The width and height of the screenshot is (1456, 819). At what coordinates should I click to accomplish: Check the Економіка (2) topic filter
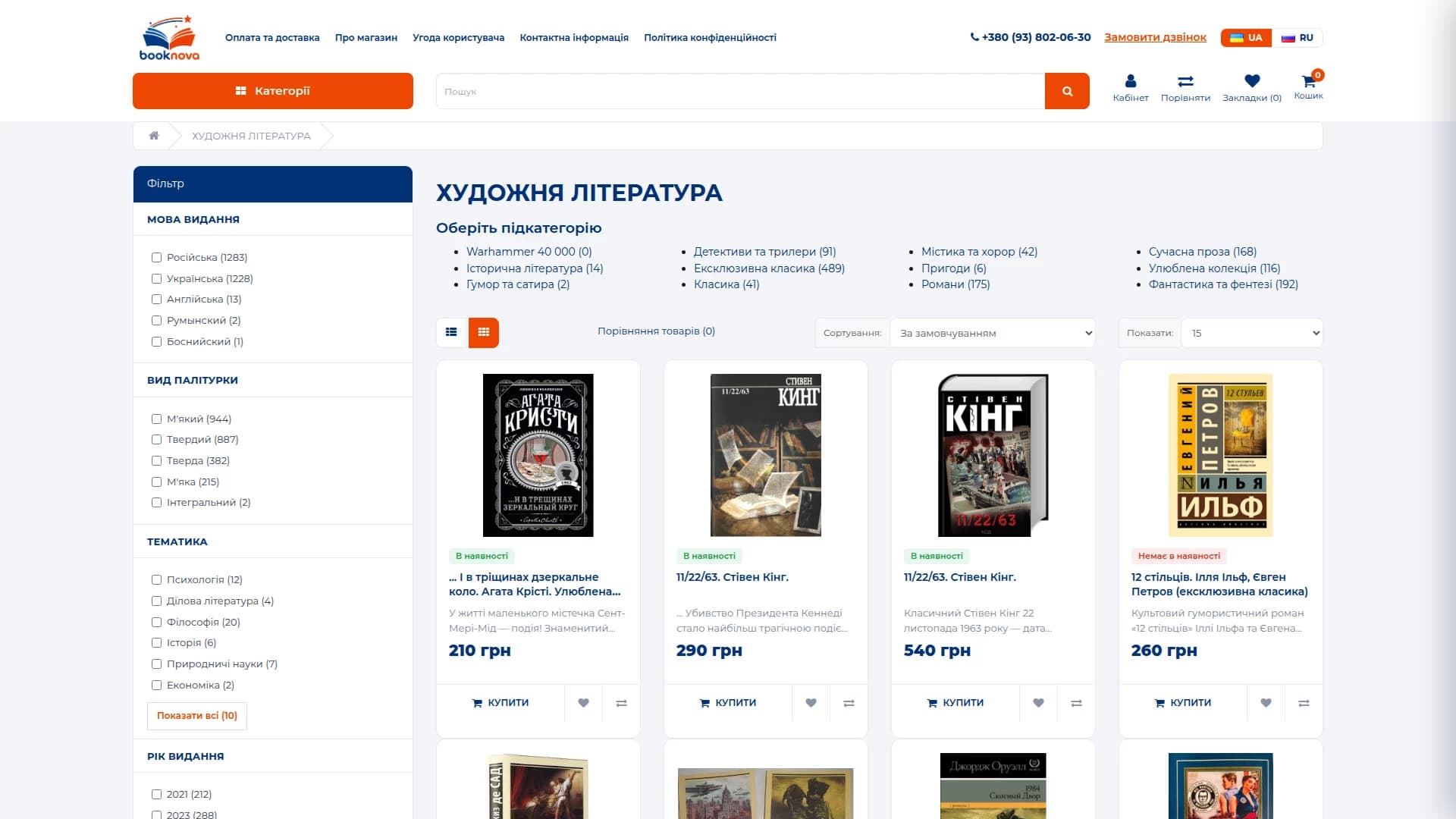tap(156, 686)
